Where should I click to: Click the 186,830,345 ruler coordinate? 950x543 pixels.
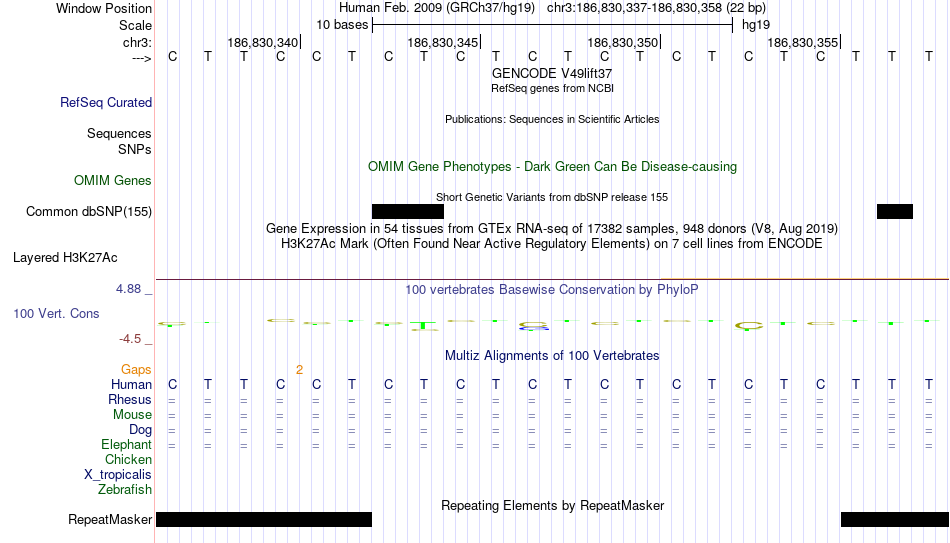[443, 42]
